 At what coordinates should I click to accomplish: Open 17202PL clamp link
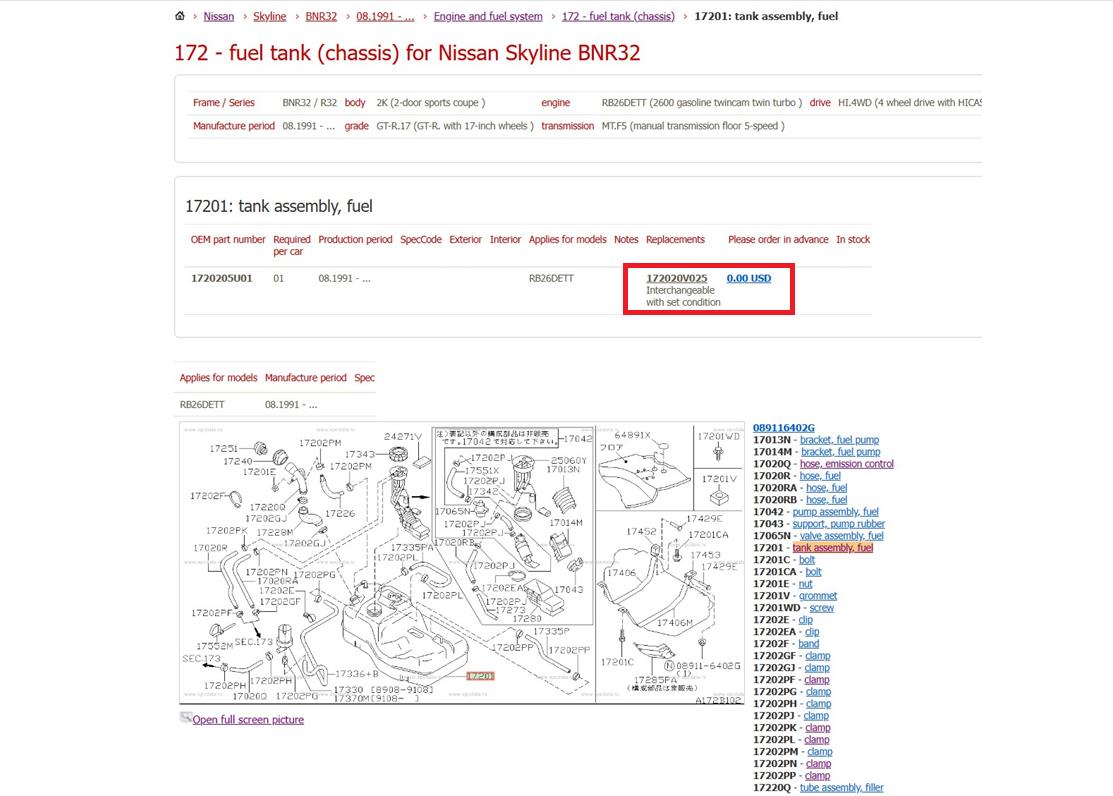point(817,740)
